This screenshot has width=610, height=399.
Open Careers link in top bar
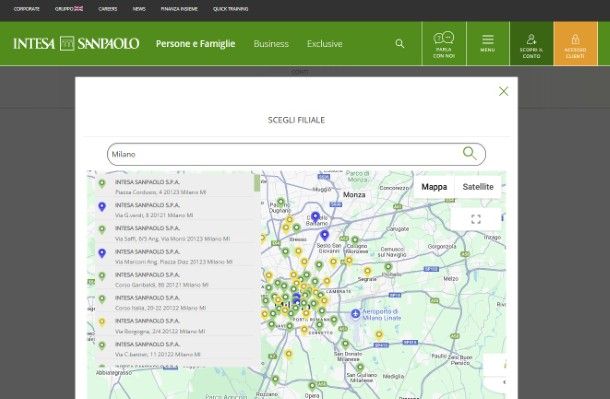pyautogui.click(x=108, y=9)
